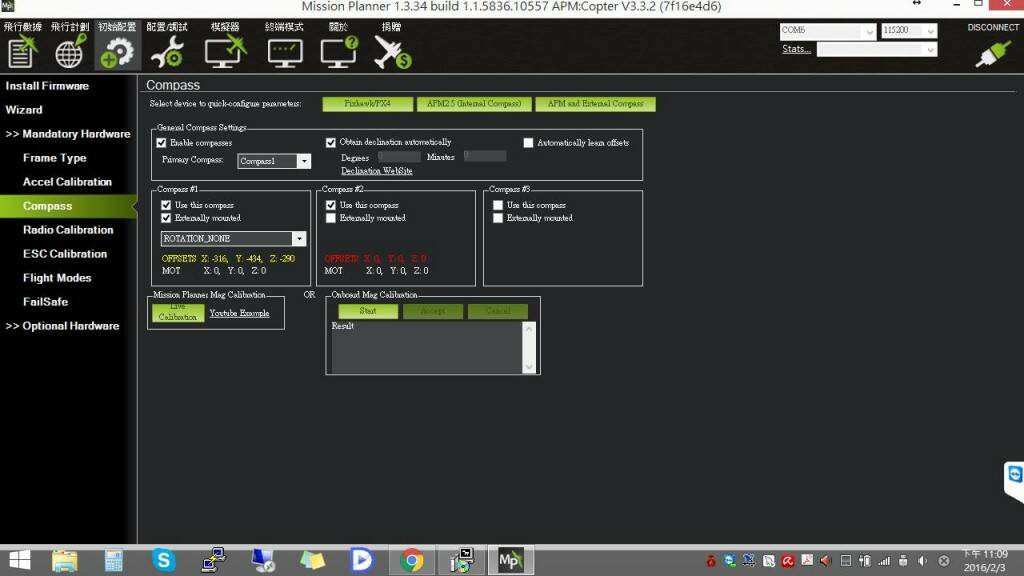Enable Compass #2 Externally mounted
Image resolution: width=1024 pixels, height=576 pixels.
(330, 218)
